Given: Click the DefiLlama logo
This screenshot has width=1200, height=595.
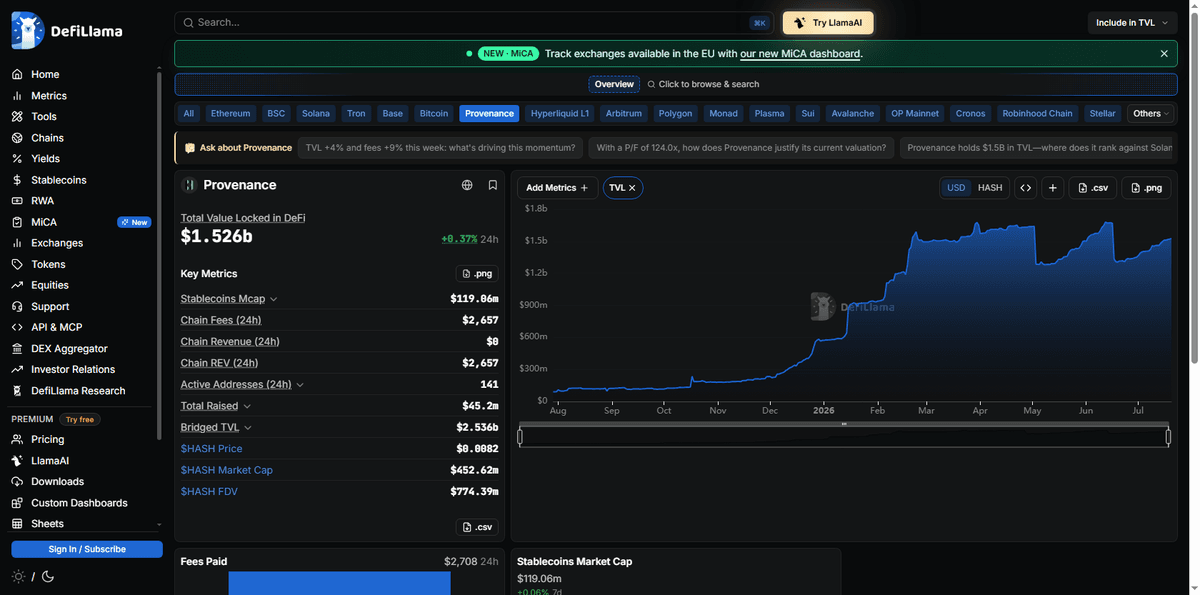Looking at the screenshot, I should coord(67,31).
